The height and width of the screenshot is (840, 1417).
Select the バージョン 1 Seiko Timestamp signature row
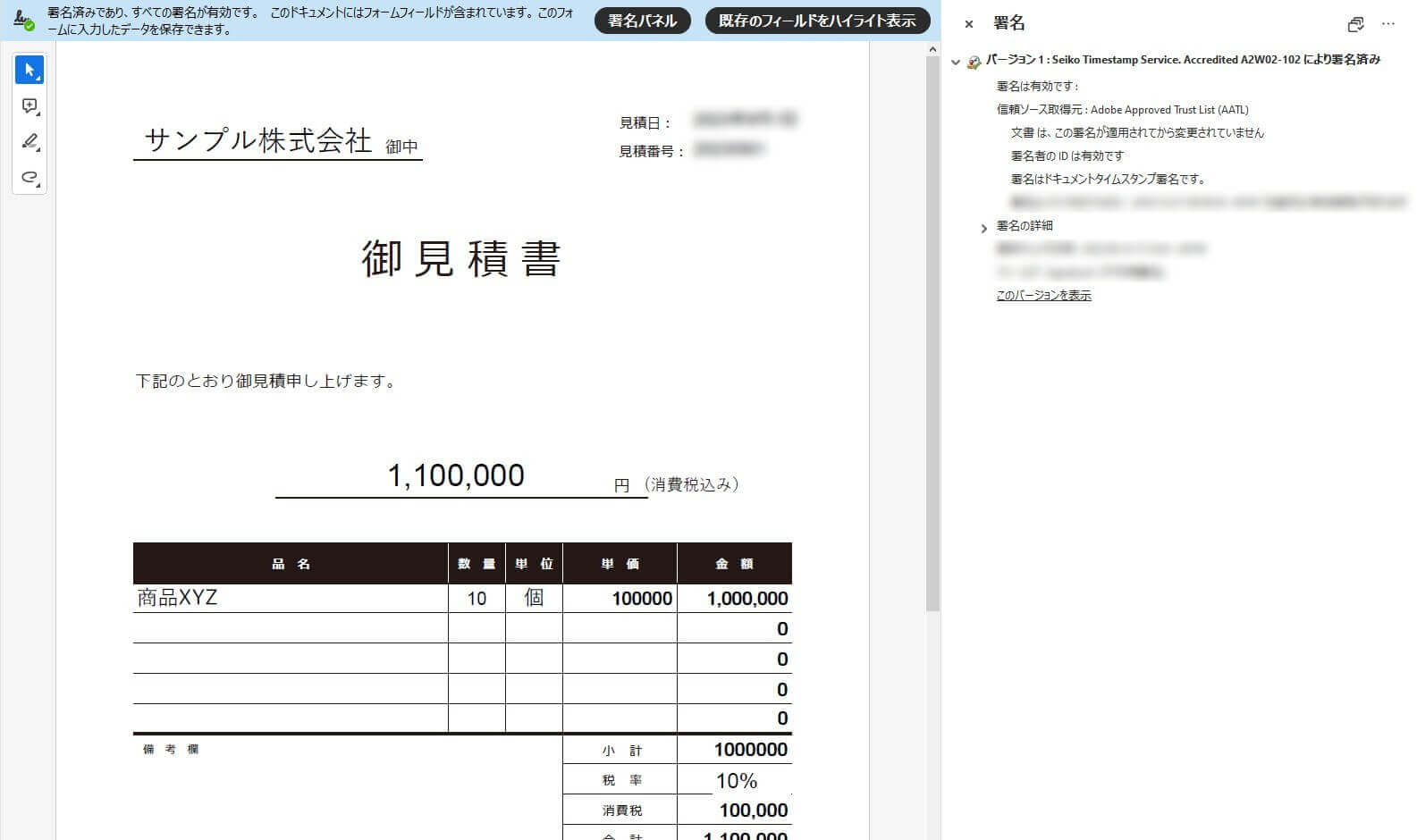click(x=1183, y=60)
